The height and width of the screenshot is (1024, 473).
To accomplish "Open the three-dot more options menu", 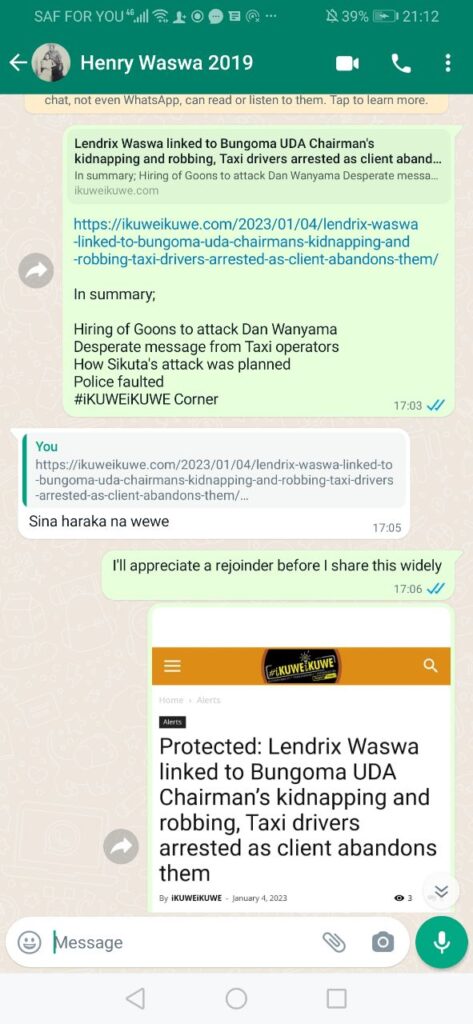I will [x=448, y=63].
